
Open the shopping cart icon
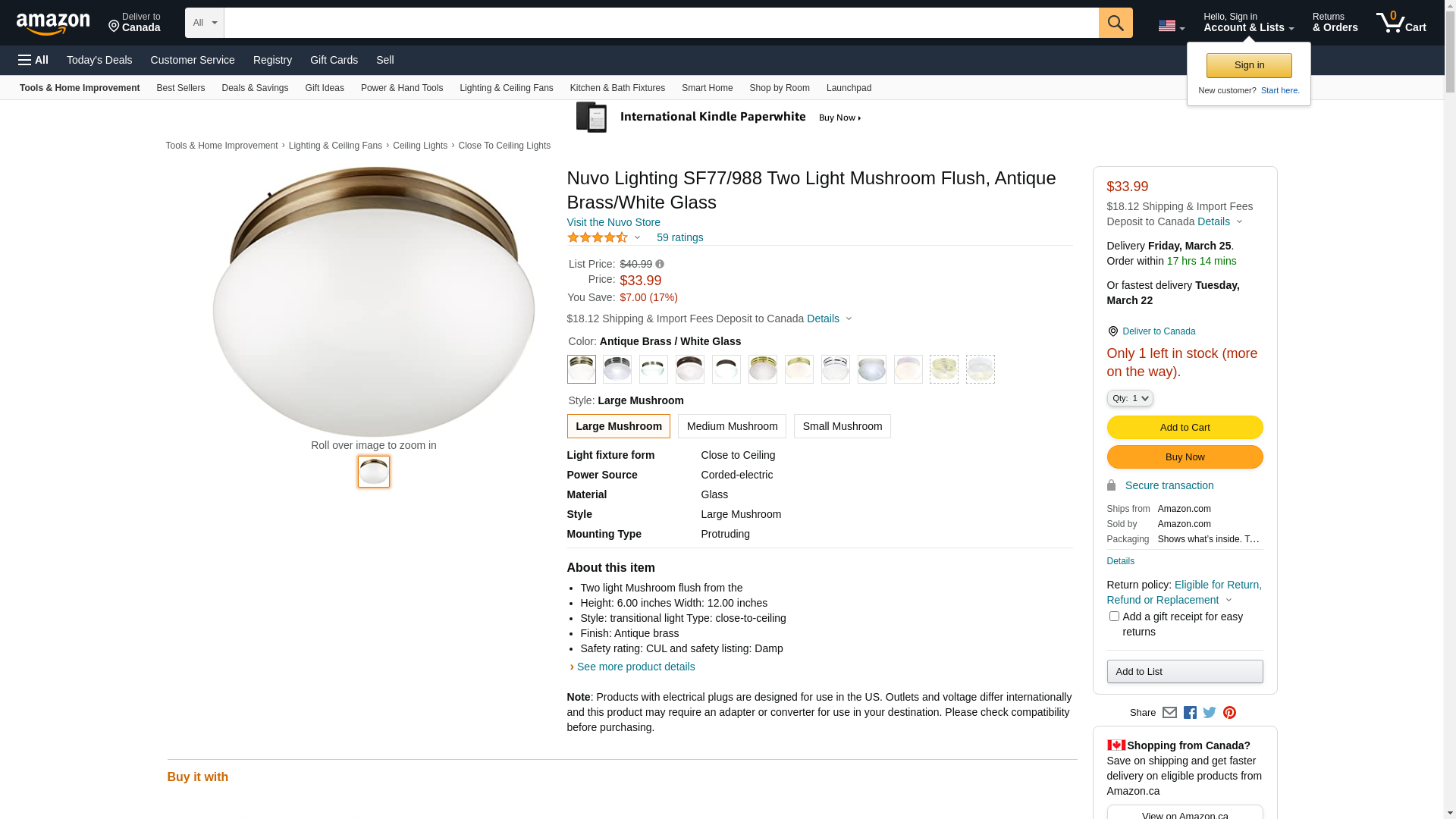pos(1400,23)
